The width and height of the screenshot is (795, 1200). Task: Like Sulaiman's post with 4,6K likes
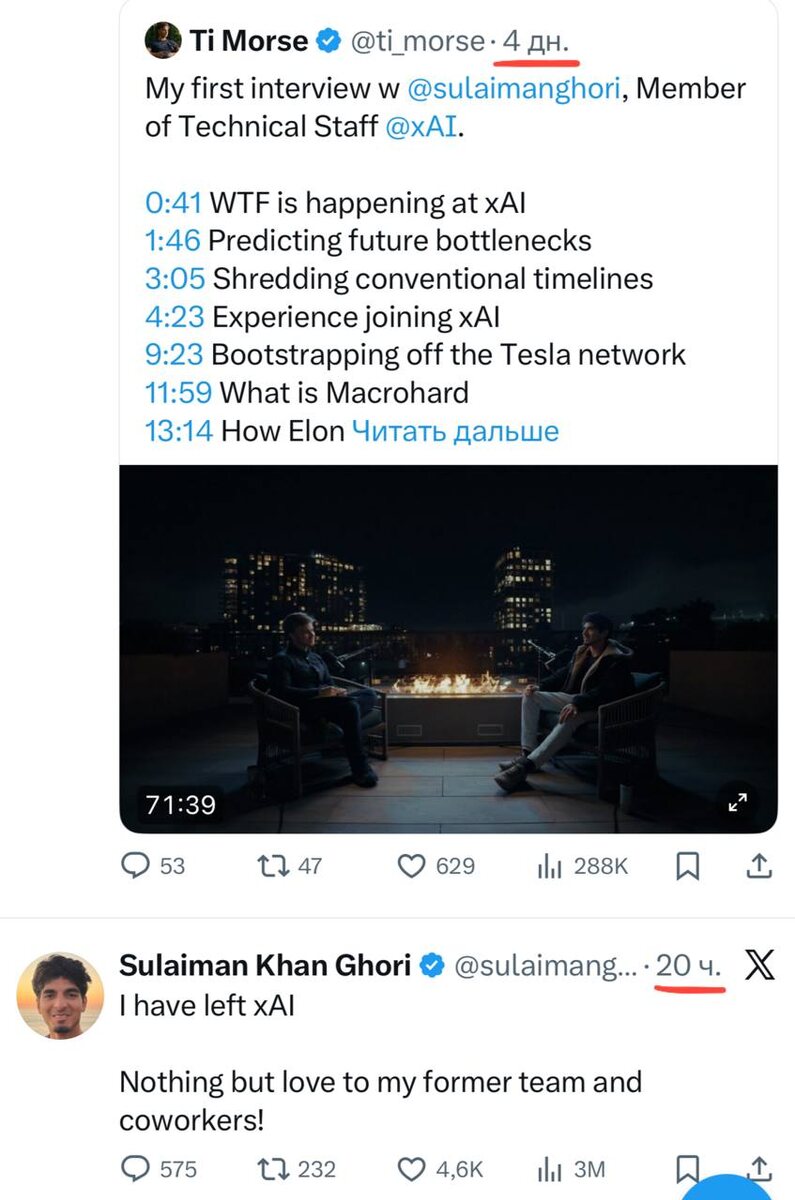pos(412,1168)
